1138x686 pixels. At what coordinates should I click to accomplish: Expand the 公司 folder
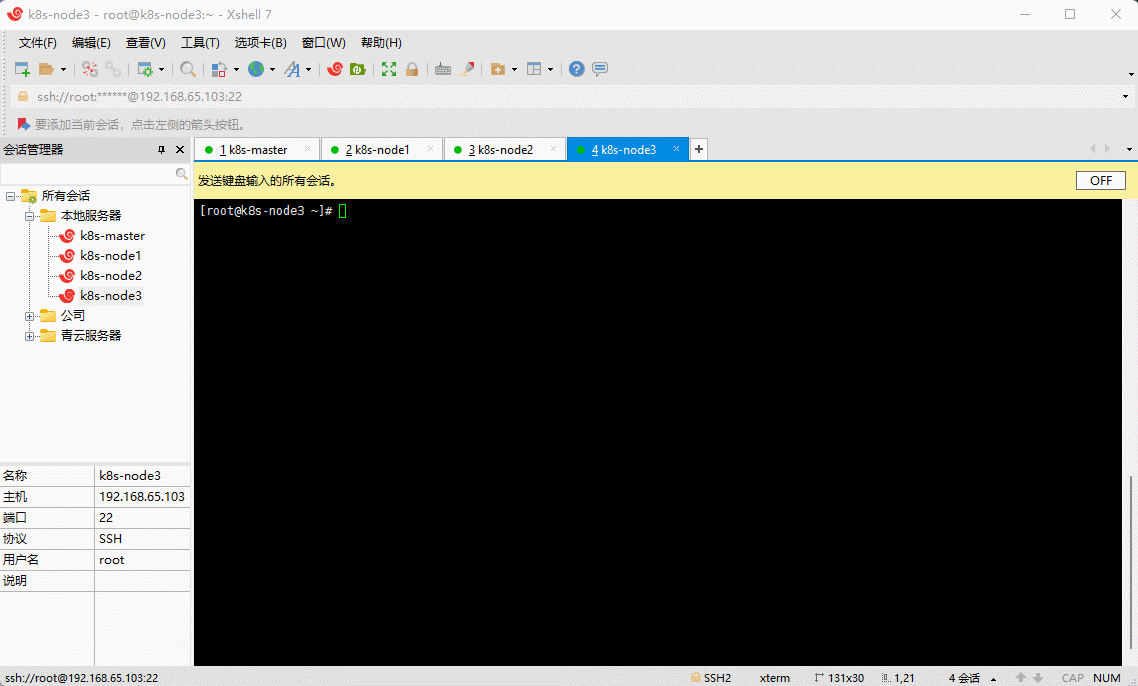click(29, 316)
